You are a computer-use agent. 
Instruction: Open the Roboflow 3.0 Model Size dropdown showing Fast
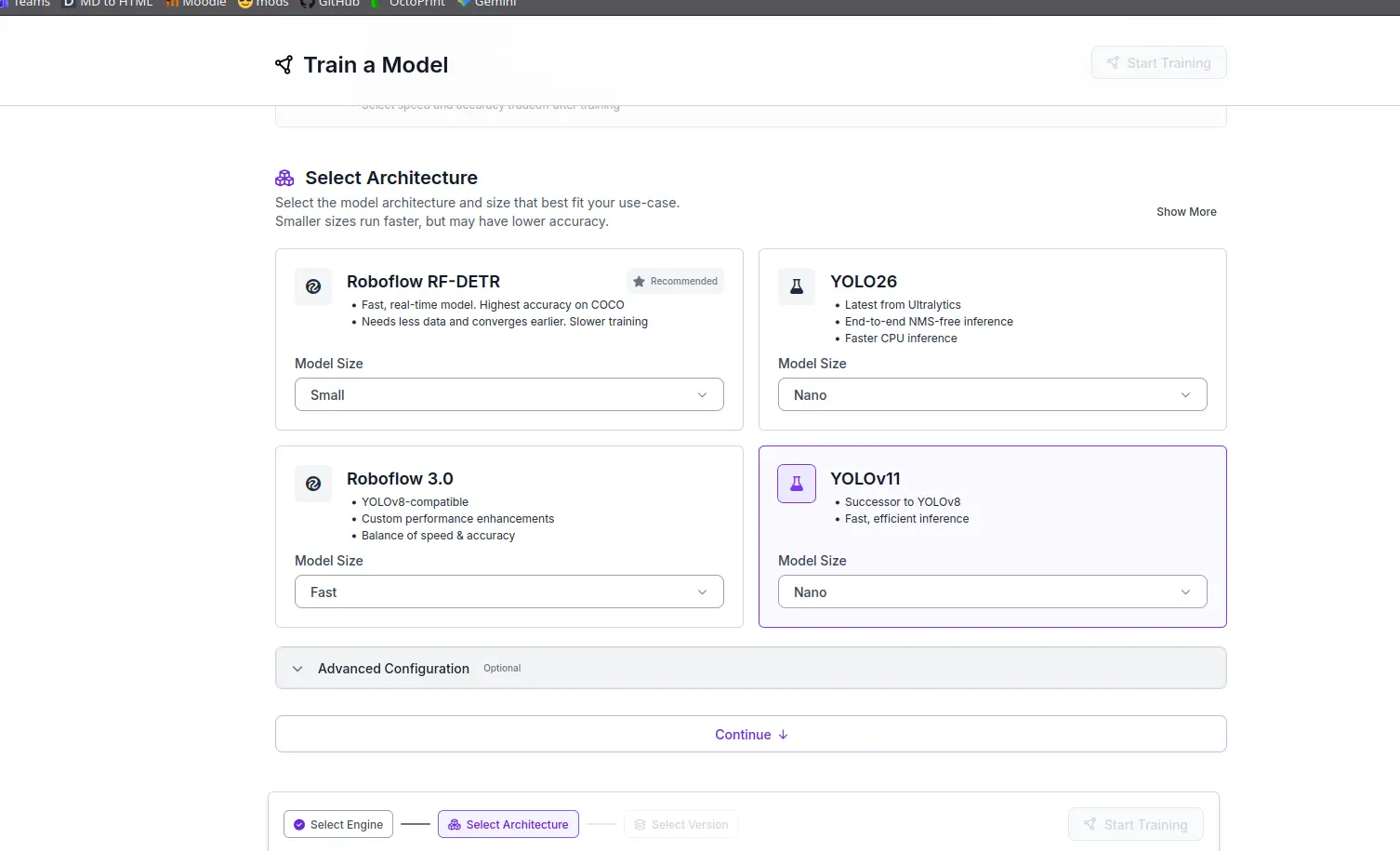[509, 592]
